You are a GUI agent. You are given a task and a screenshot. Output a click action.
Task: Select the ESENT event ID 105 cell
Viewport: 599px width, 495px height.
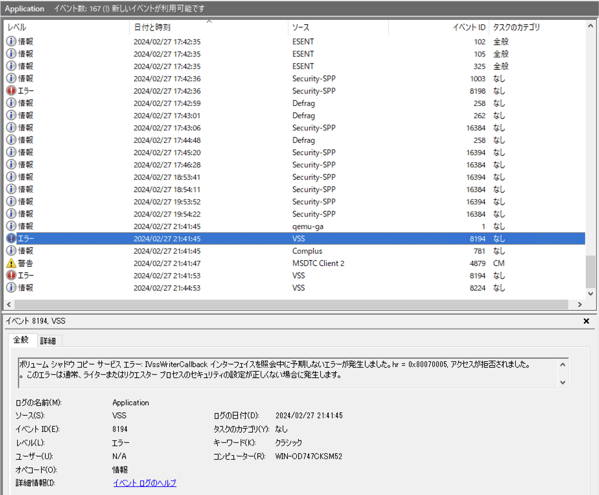(479, 54)
